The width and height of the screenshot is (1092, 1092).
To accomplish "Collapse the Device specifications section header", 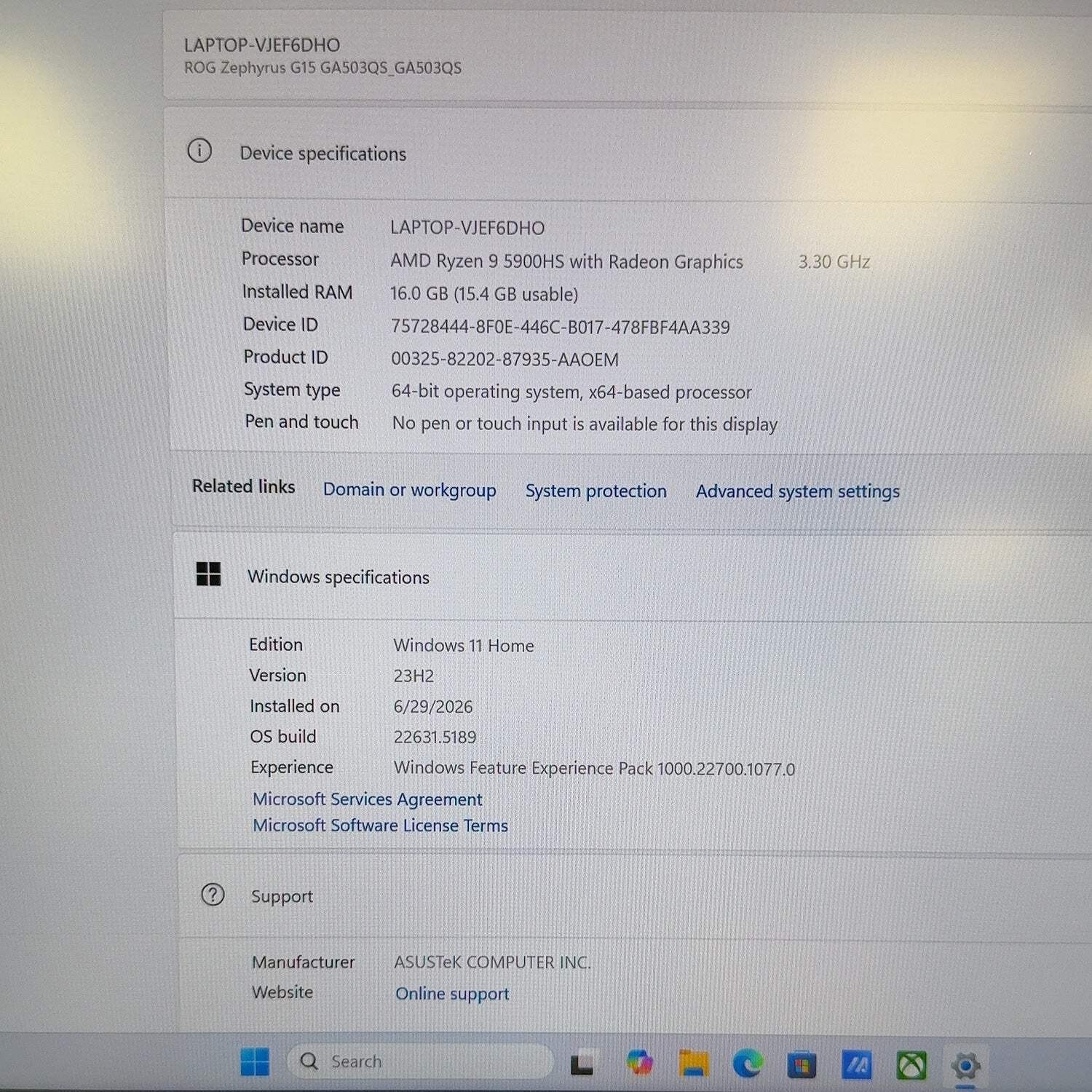I will pyautogui.click(x=630, y=153).
